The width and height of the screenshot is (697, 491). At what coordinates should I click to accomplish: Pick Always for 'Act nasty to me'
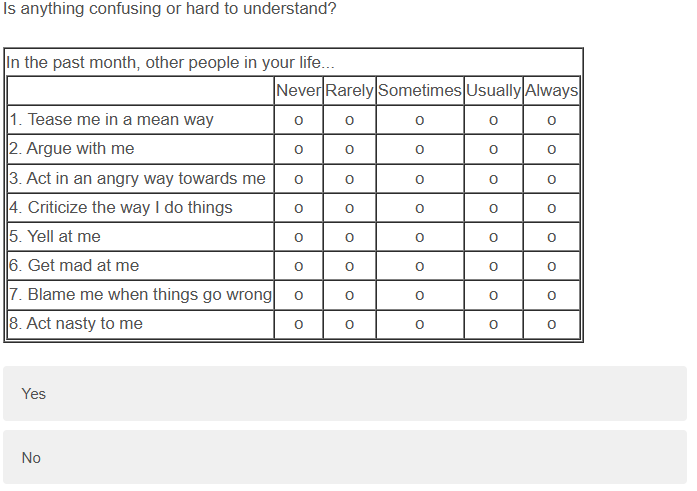click(551, 324)
